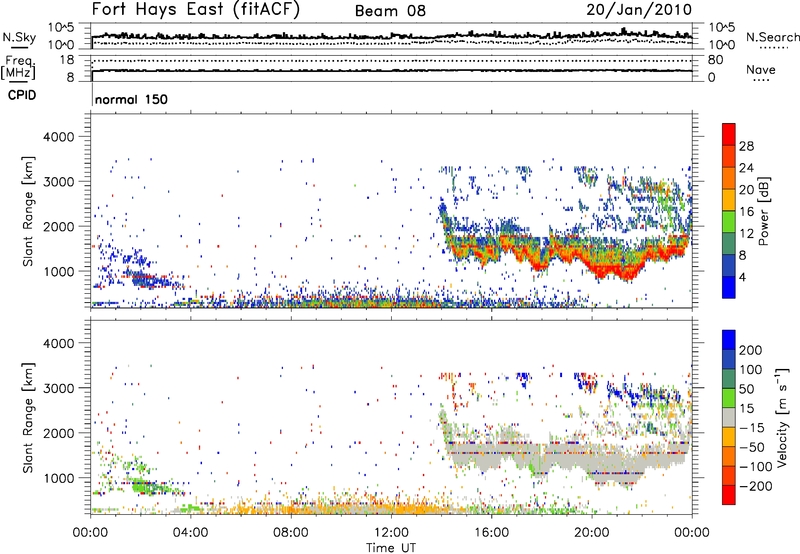This screenshot has height=554, width=800.
Task: Click the '3000' tick on velocity panel
Action: [x=58, y=388]
